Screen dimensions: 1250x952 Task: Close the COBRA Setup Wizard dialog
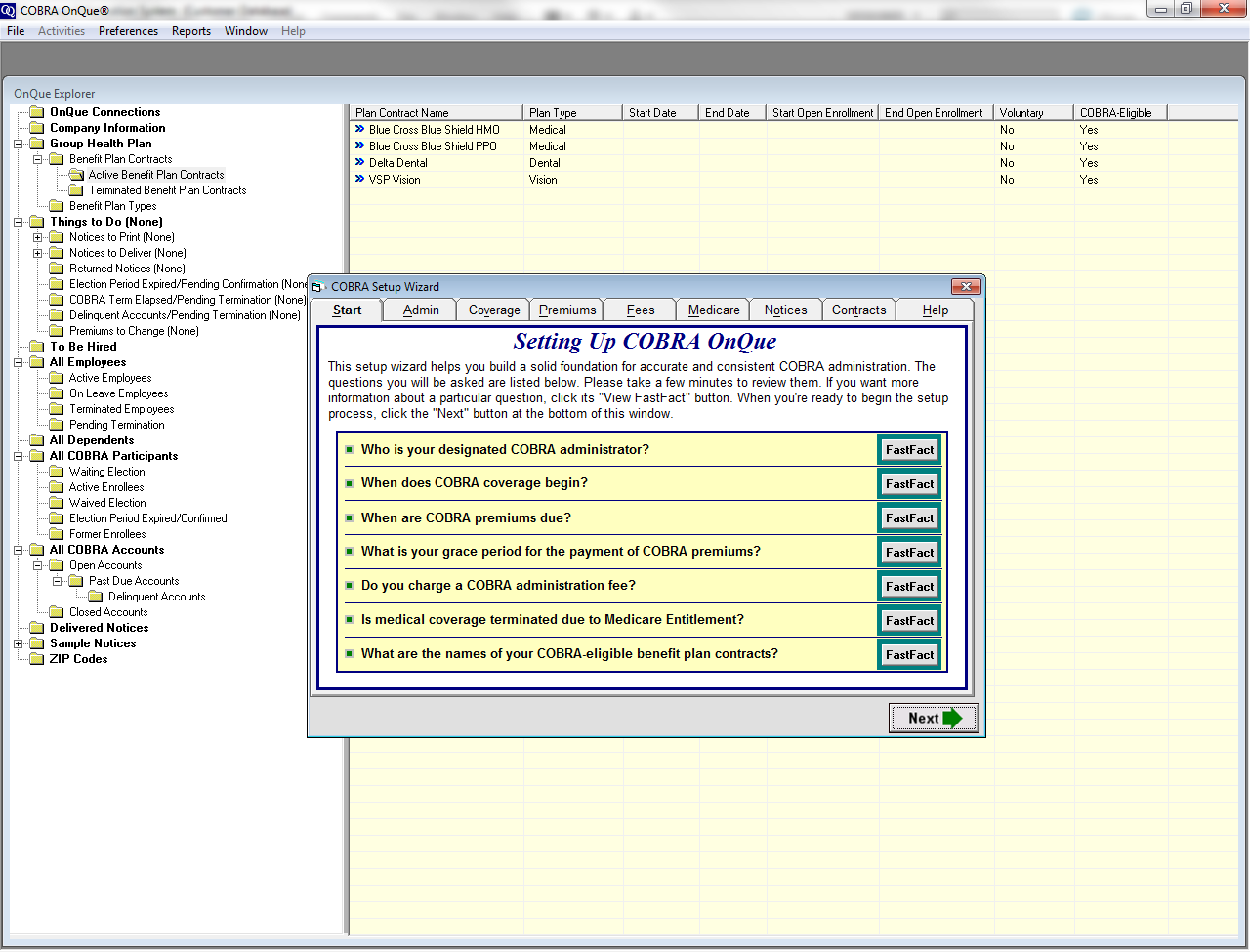(965, 286)
